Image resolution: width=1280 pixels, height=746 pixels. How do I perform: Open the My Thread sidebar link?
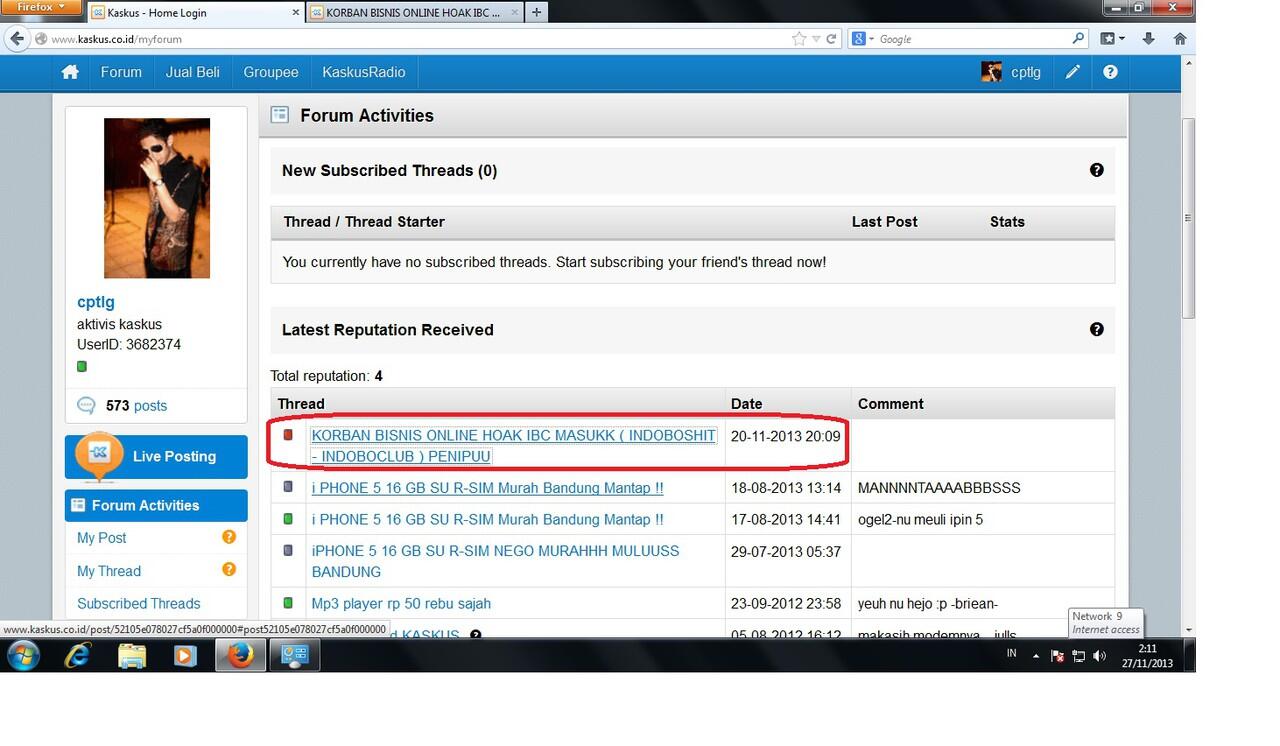pyautogui.click(x=109, y=571)
